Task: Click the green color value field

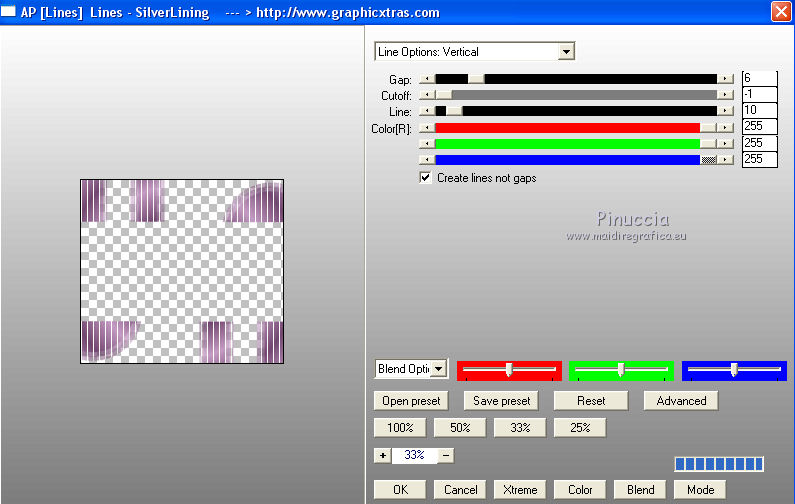Action: (x=759, y=143)
